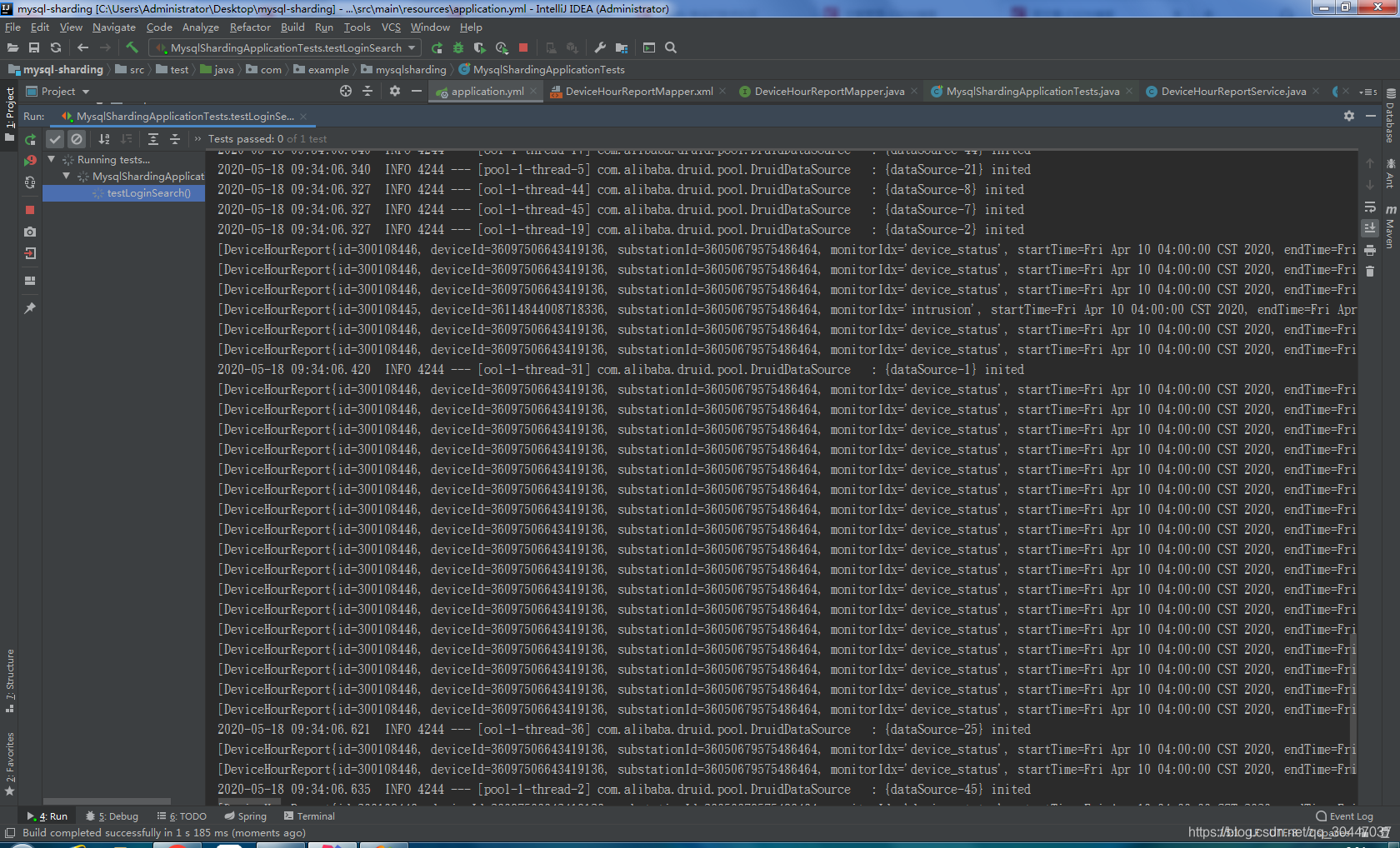
Task: Click the Run with Profiler icon
Action: [x=502, y=48]
